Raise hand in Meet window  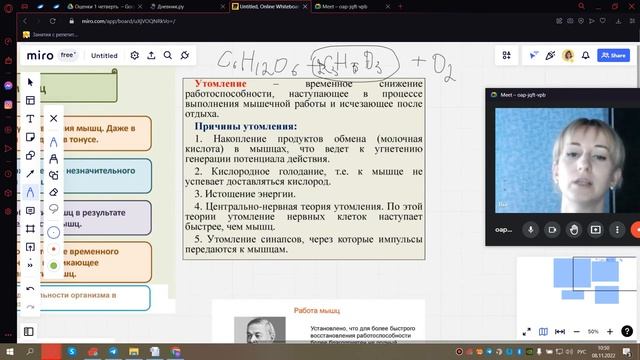point(574,230)
